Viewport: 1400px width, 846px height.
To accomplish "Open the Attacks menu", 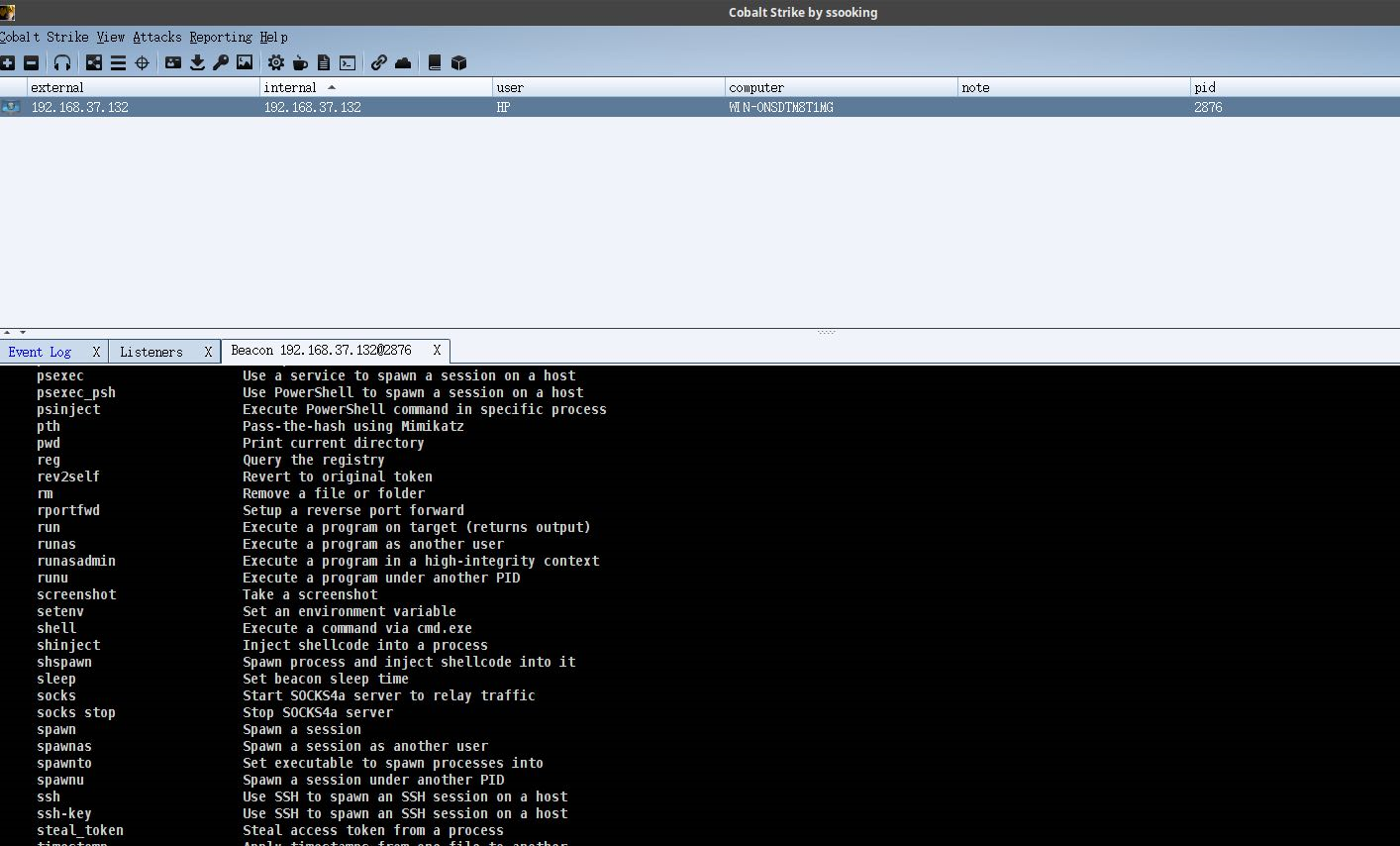I will (157, 37).
